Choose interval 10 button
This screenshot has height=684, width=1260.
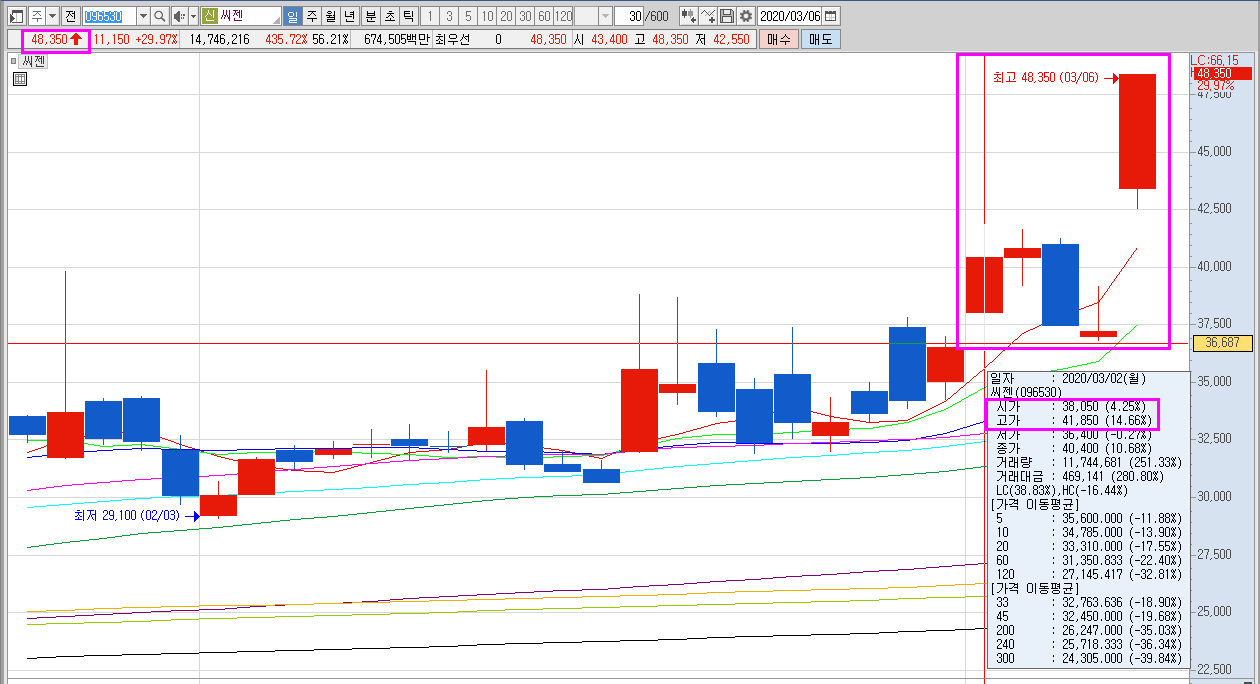[x=487, y=16]
